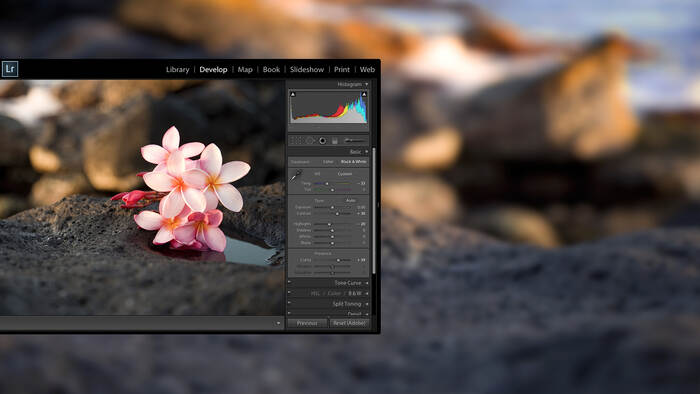Toggle the Tone Curve panel switch

(x=289, y=282)
